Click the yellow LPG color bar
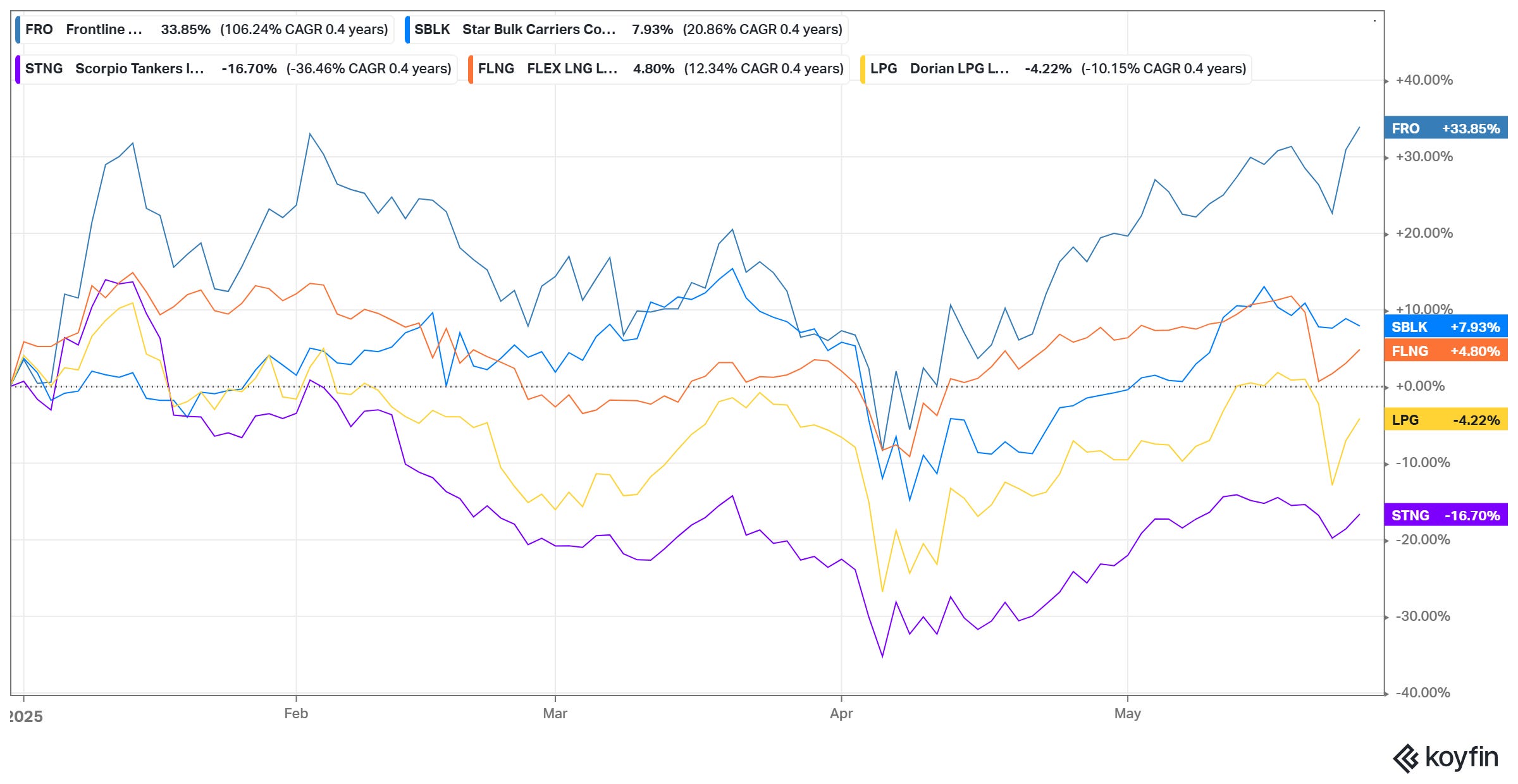This screenshot has height=784, width=1518. coord(863,69)
